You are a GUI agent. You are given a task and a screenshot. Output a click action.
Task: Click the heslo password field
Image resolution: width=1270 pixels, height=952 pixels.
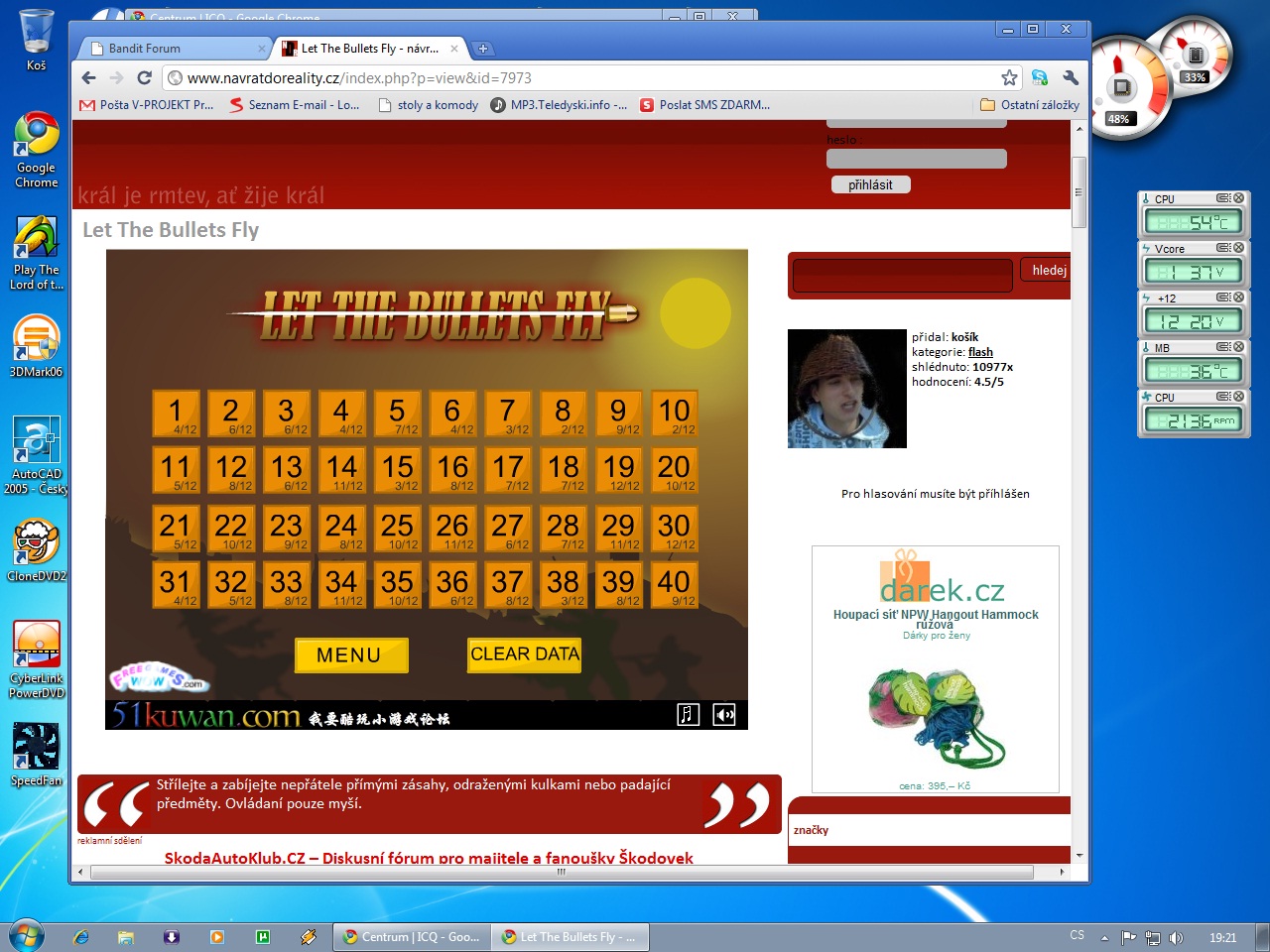917,159
